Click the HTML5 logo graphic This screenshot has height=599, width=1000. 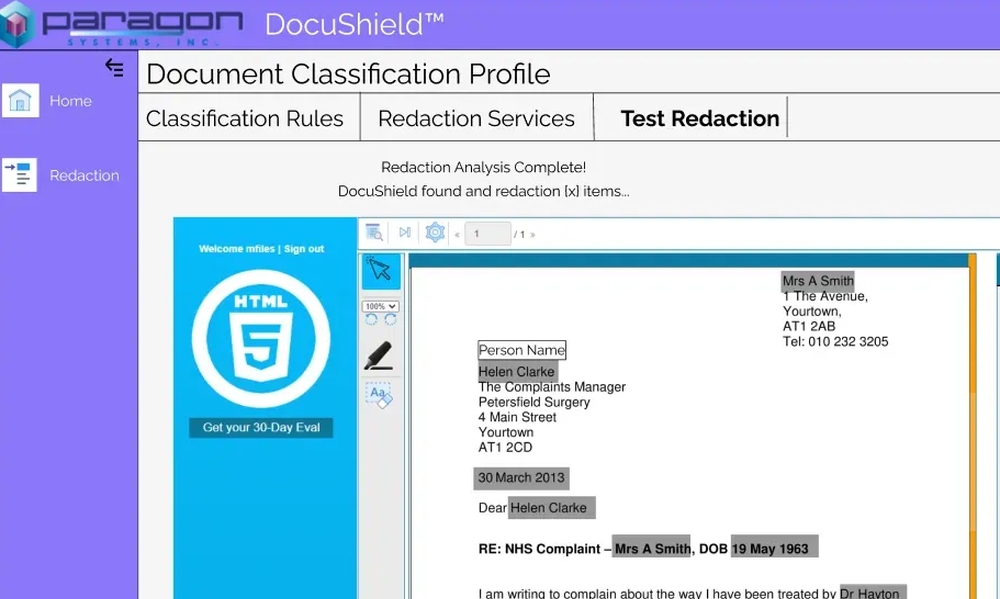261,339
